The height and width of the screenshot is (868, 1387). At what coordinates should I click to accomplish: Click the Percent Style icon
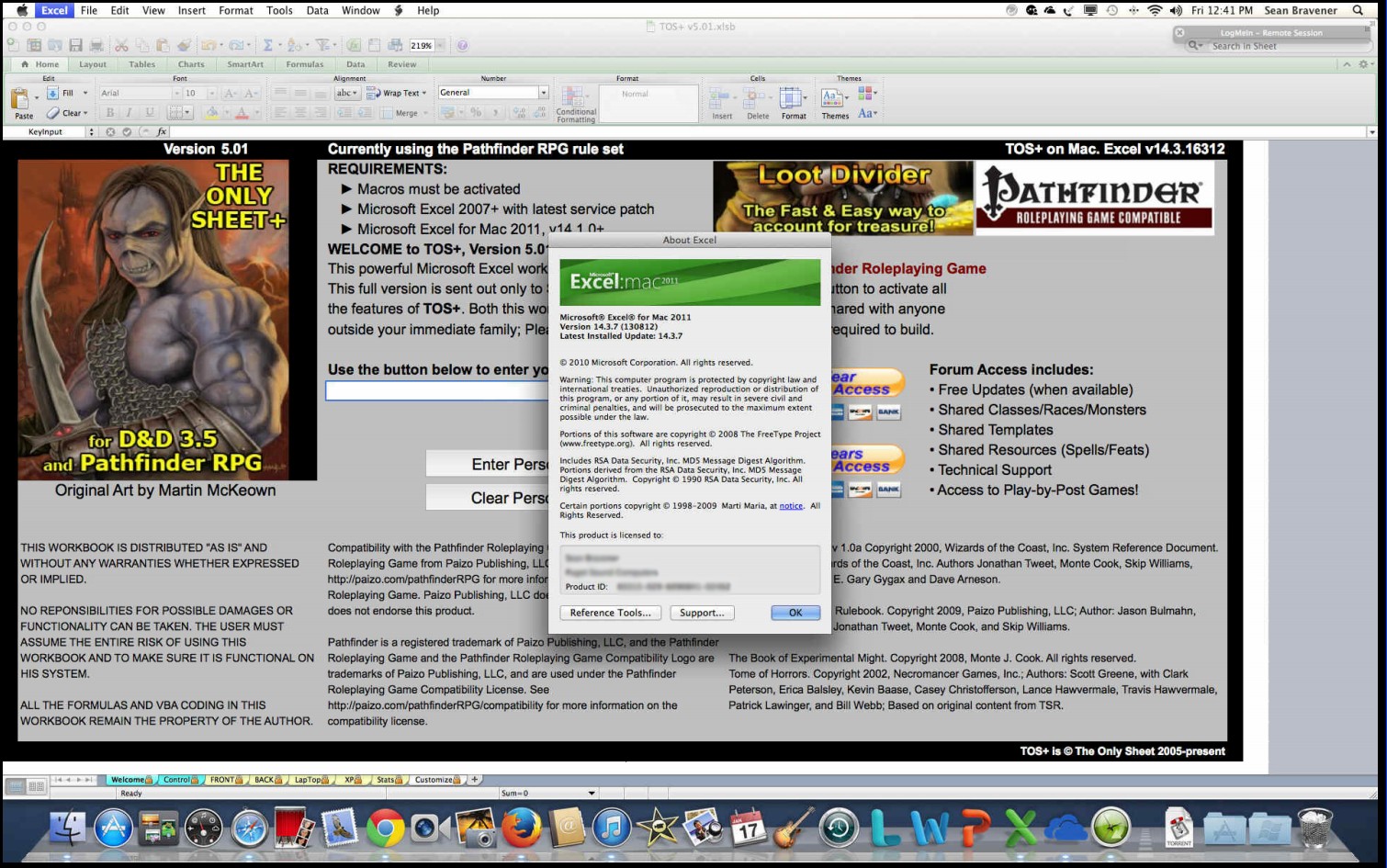[x=476, y=113]
